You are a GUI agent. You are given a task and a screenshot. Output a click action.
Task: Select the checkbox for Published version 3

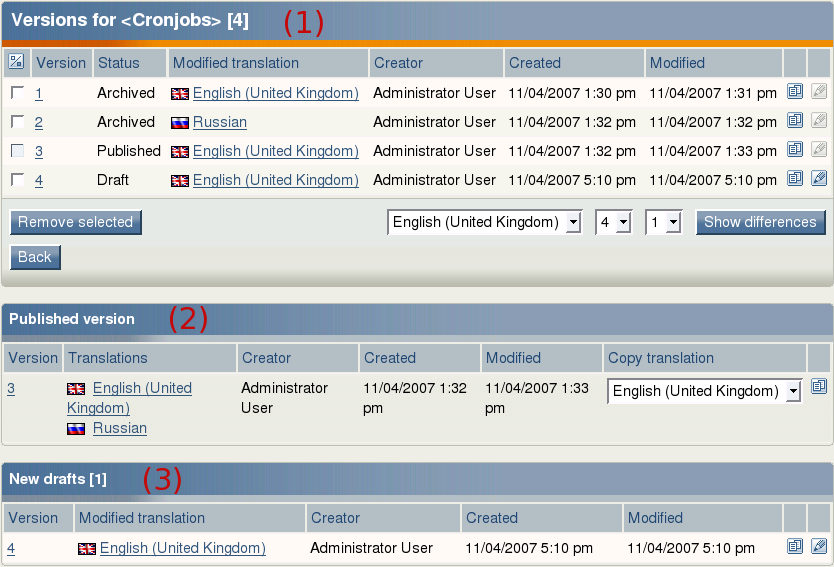click(x=18, y=151)
